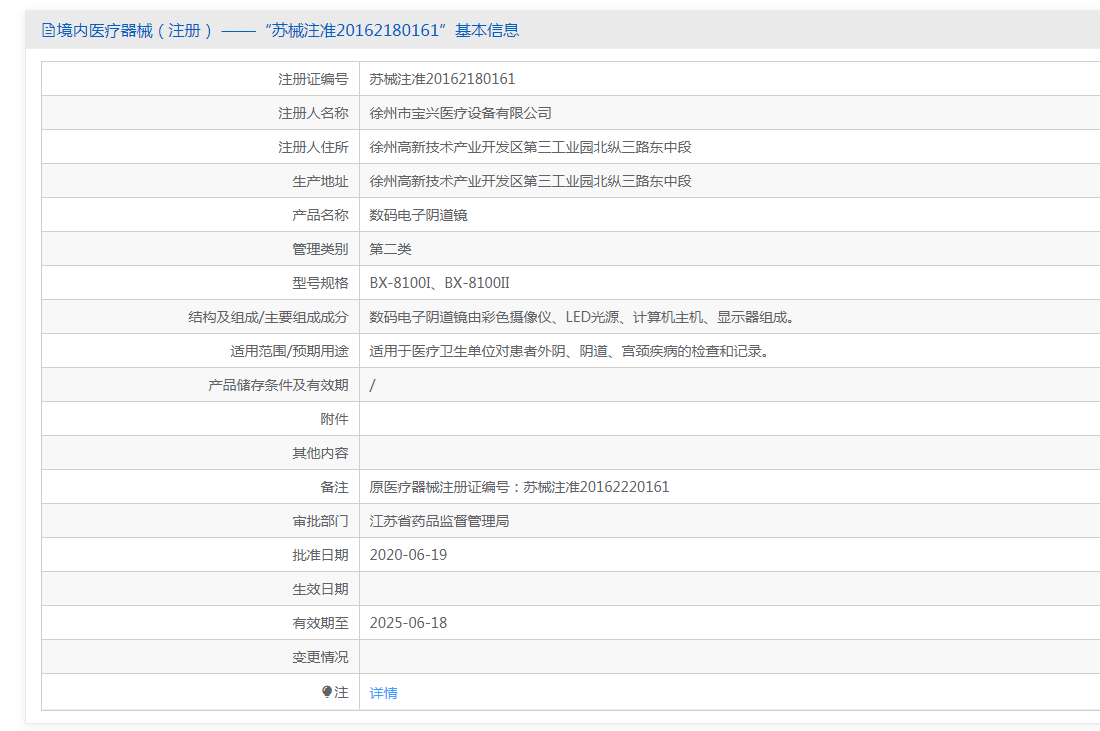Click the 注册人住所 address value

[x=530, y=147]
